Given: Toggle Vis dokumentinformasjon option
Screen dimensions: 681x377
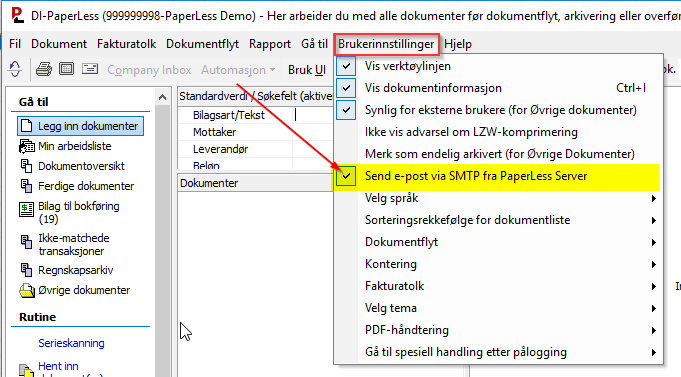Looking at the screenshot, I should [498, 88].
